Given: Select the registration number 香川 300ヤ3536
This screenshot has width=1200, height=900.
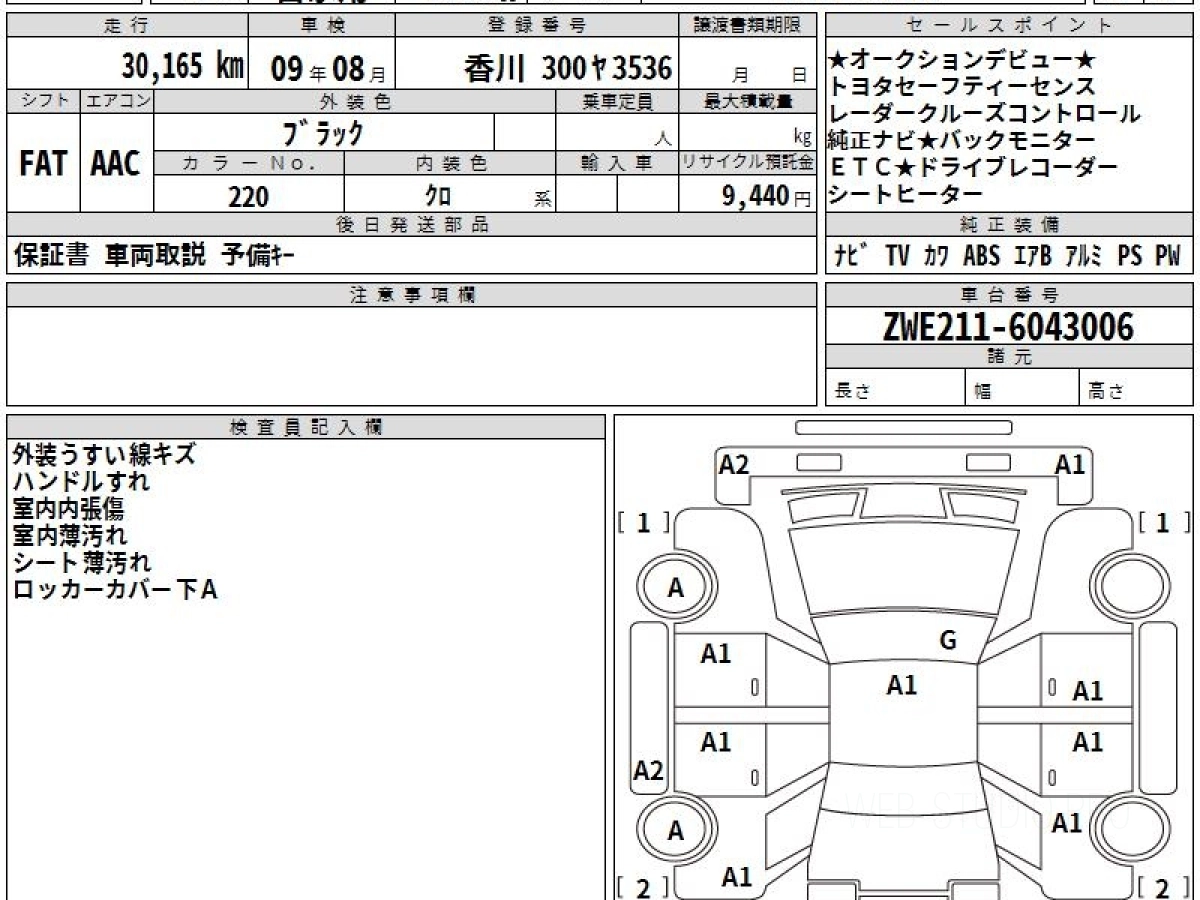Looking at the screenshot, I should (568, 68).
